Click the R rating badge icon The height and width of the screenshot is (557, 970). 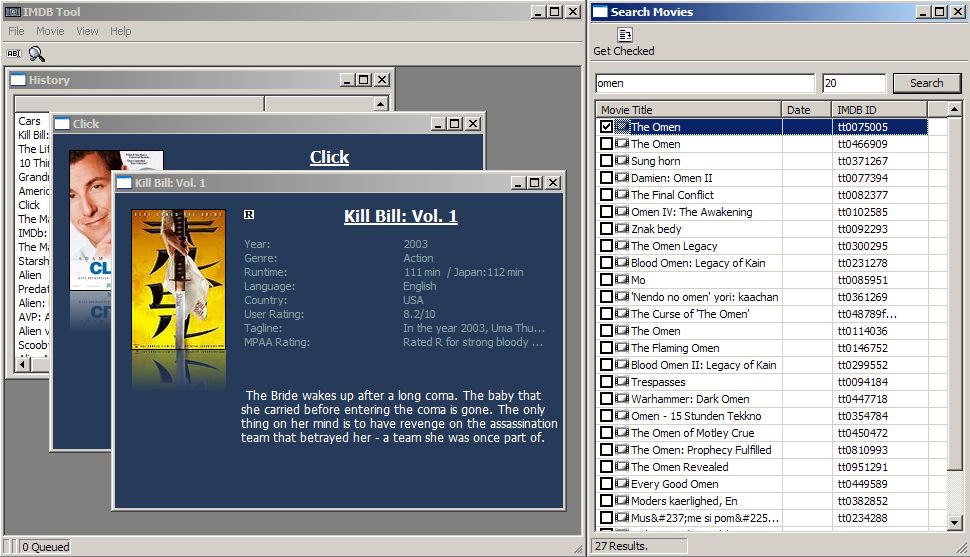click(249, 215)
